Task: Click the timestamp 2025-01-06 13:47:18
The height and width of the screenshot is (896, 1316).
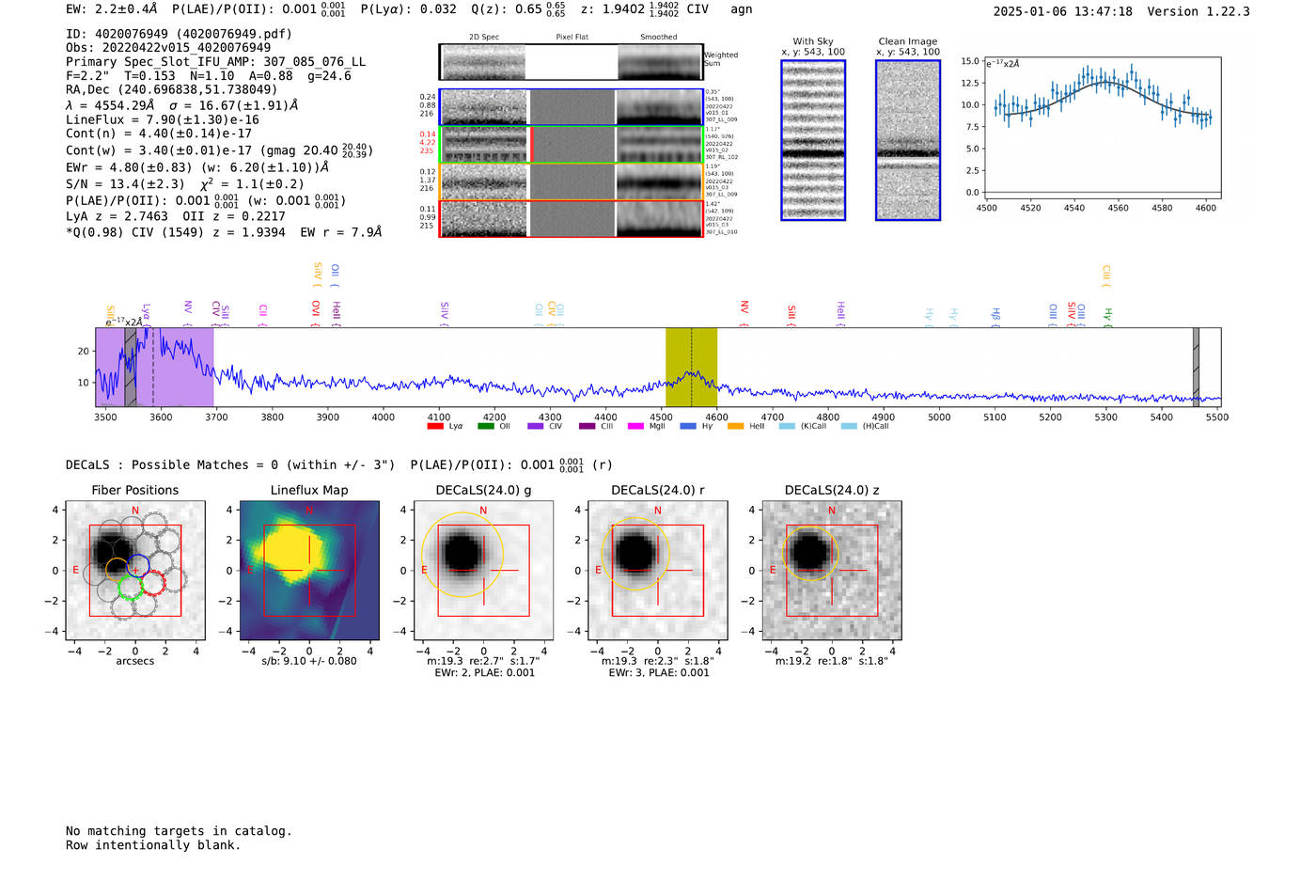Action: tap(1063, 11)
